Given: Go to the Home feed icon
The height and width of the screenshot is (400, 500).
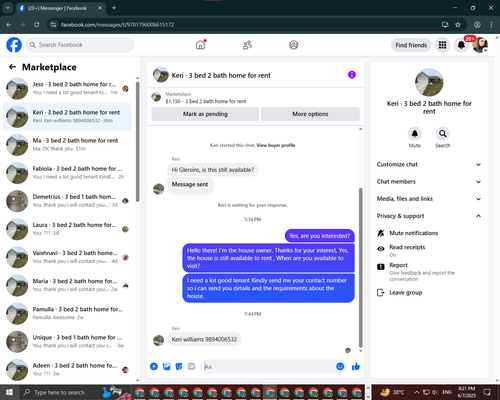Looking at the screenshot, I should (200, 45).
